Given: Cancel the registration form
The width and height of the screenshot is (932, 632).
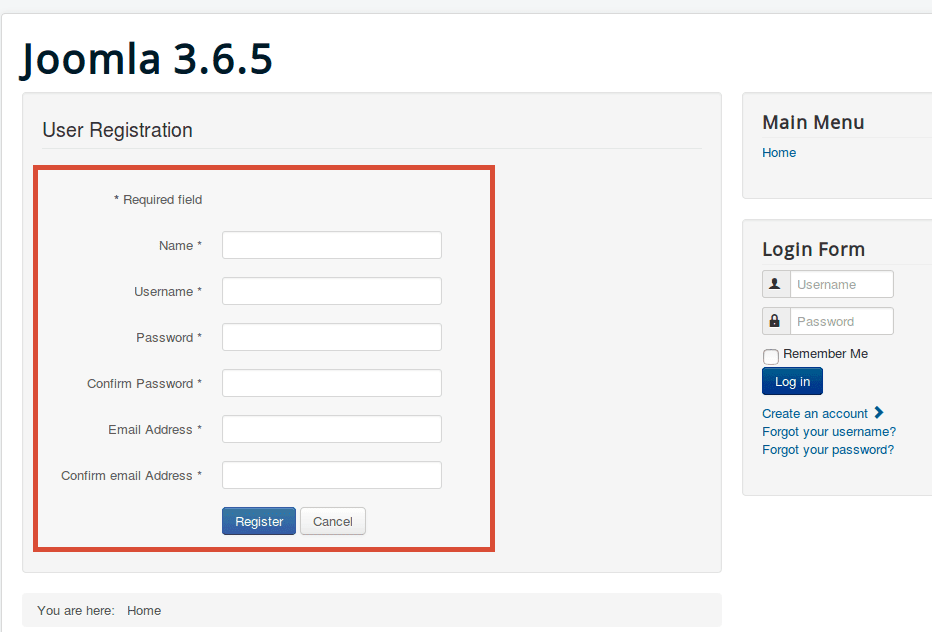Looking at the screenshot, I should tap(333, 521).
